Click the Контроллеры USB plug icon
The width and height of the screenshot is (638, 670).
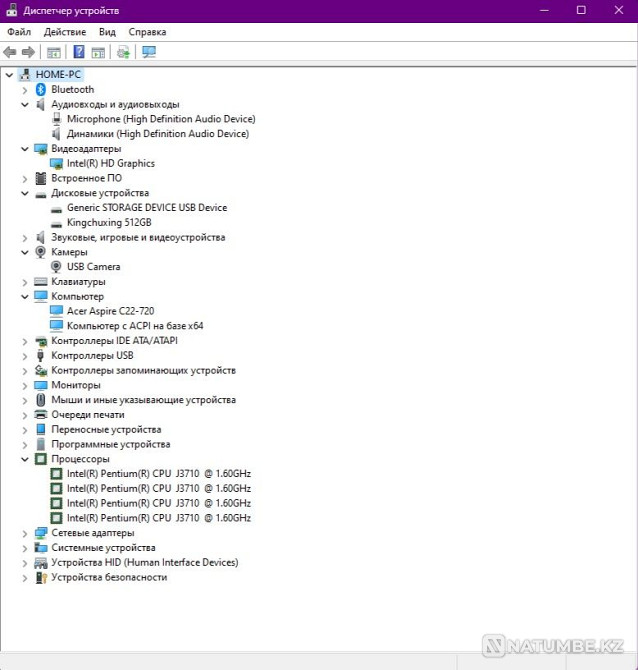41,356
